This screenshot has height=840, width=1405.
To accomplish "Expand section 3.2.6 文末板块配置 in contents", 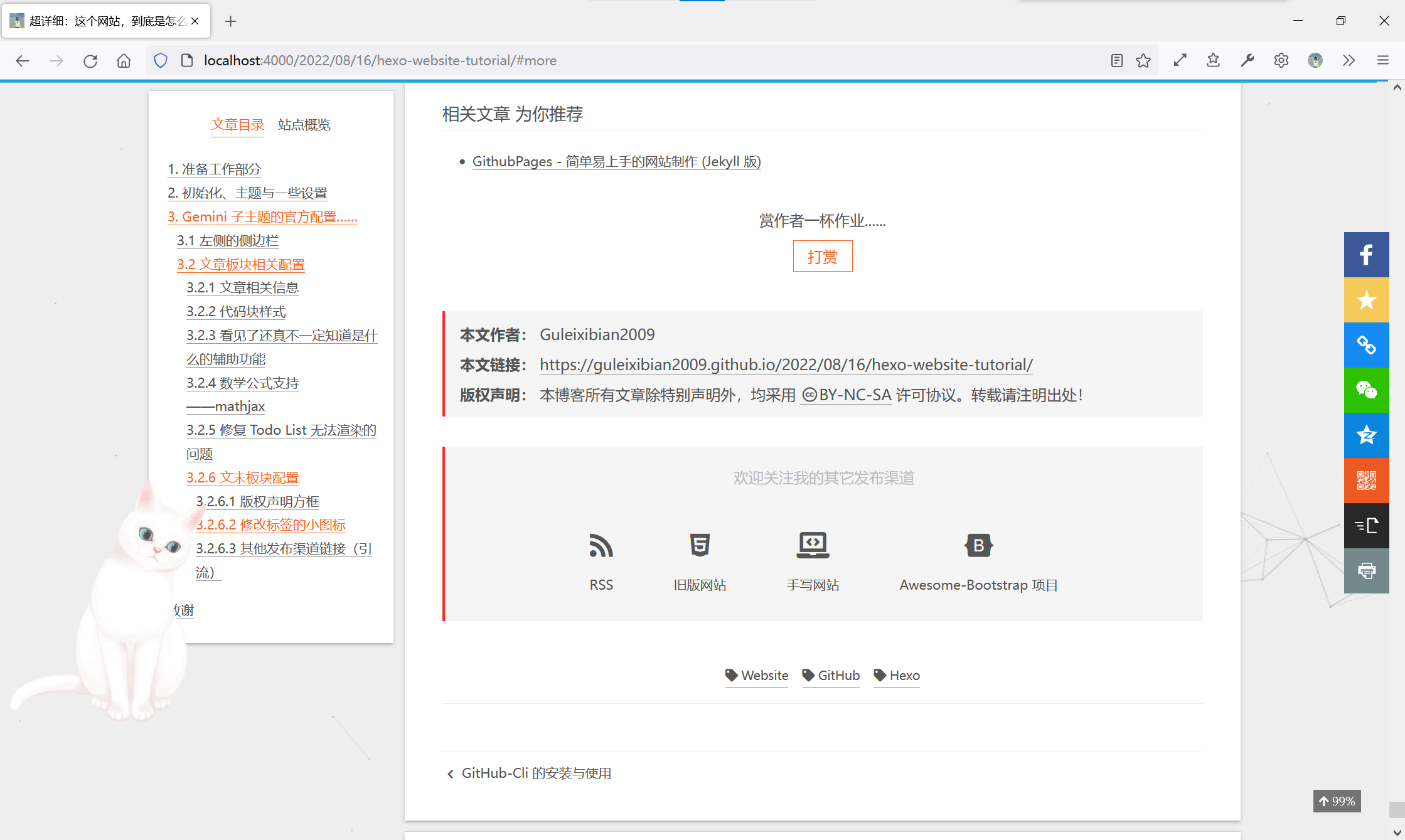I will (x=242, y=477).
